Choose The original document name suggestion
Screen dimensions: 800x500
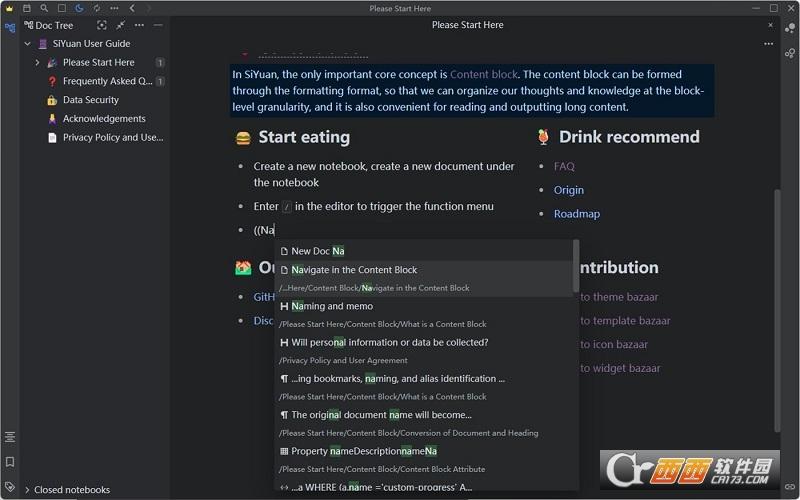click(x=424, y=423)
